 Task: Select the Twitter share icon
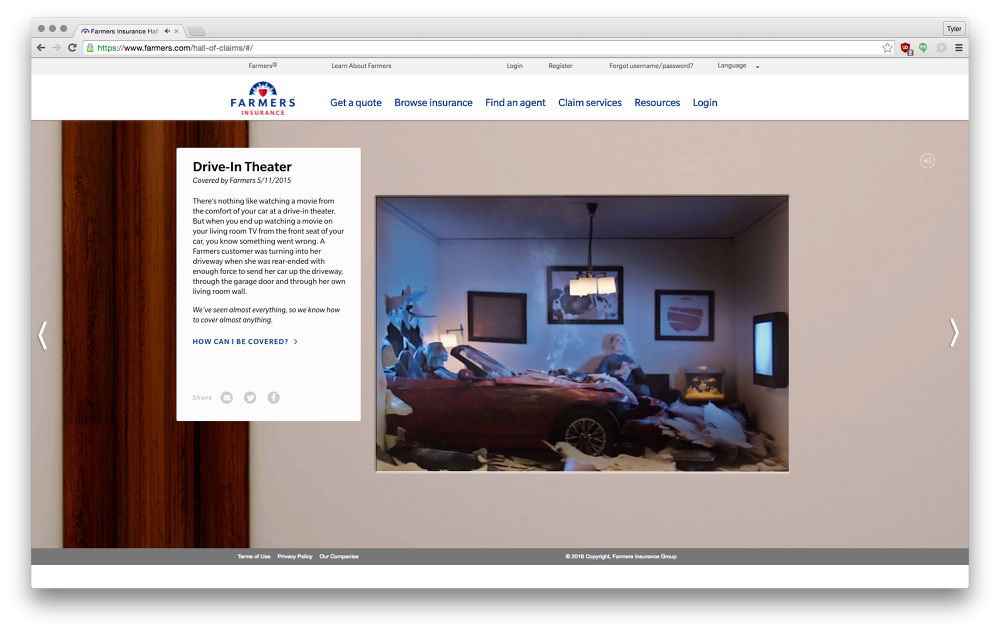tap(249, 397)
